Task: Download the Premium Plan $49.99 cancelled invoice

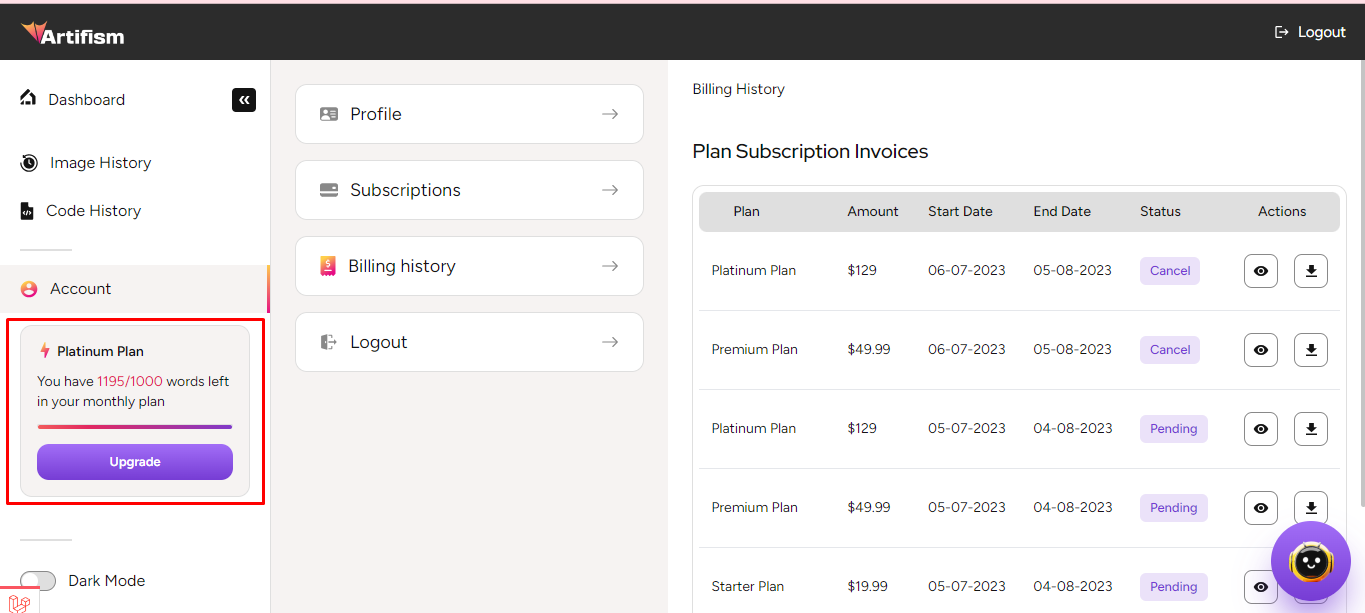Action: pos(1311,350)
